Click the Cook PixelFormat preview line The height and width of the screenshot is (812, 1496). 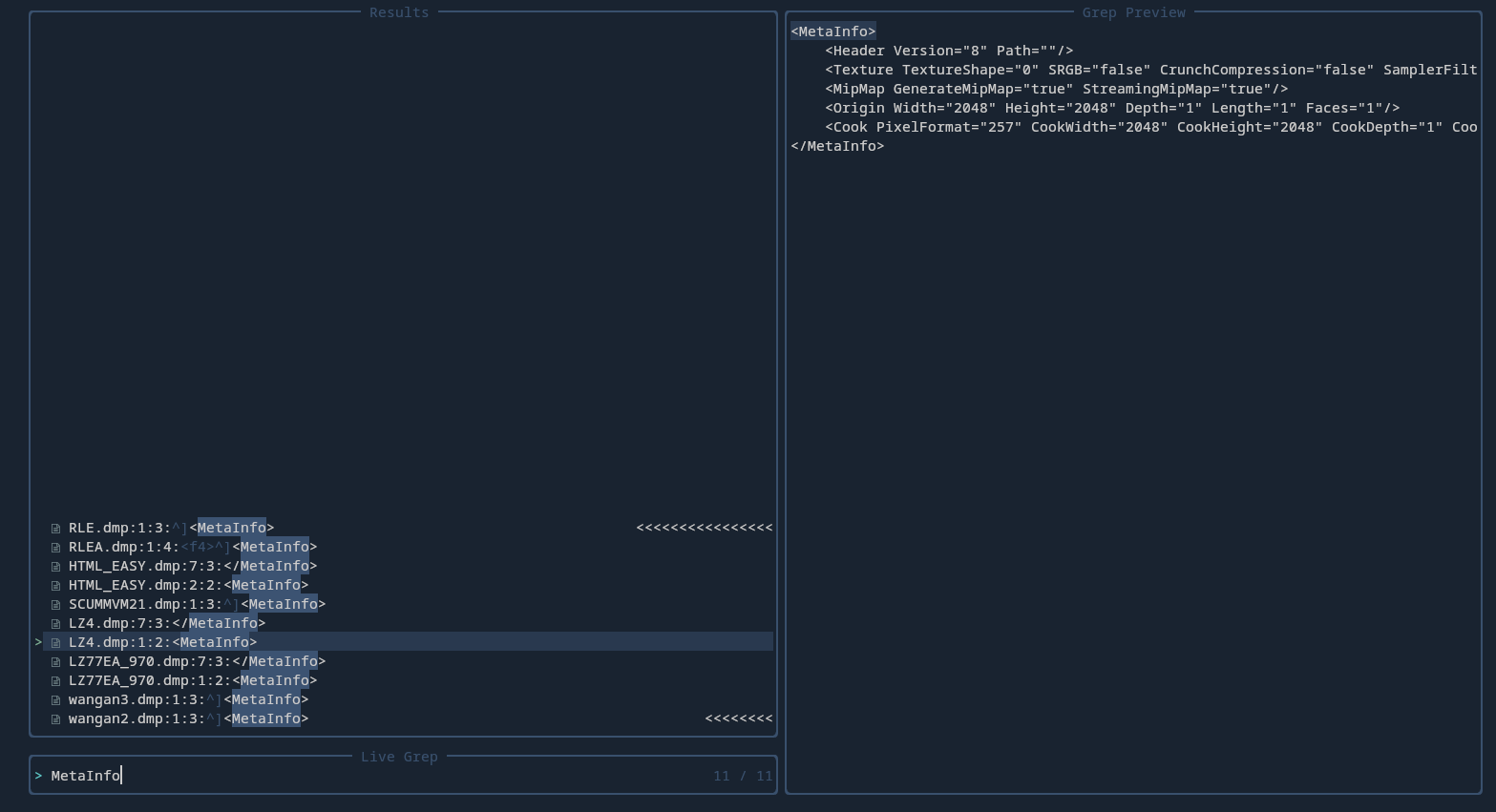coord(1151,127)
